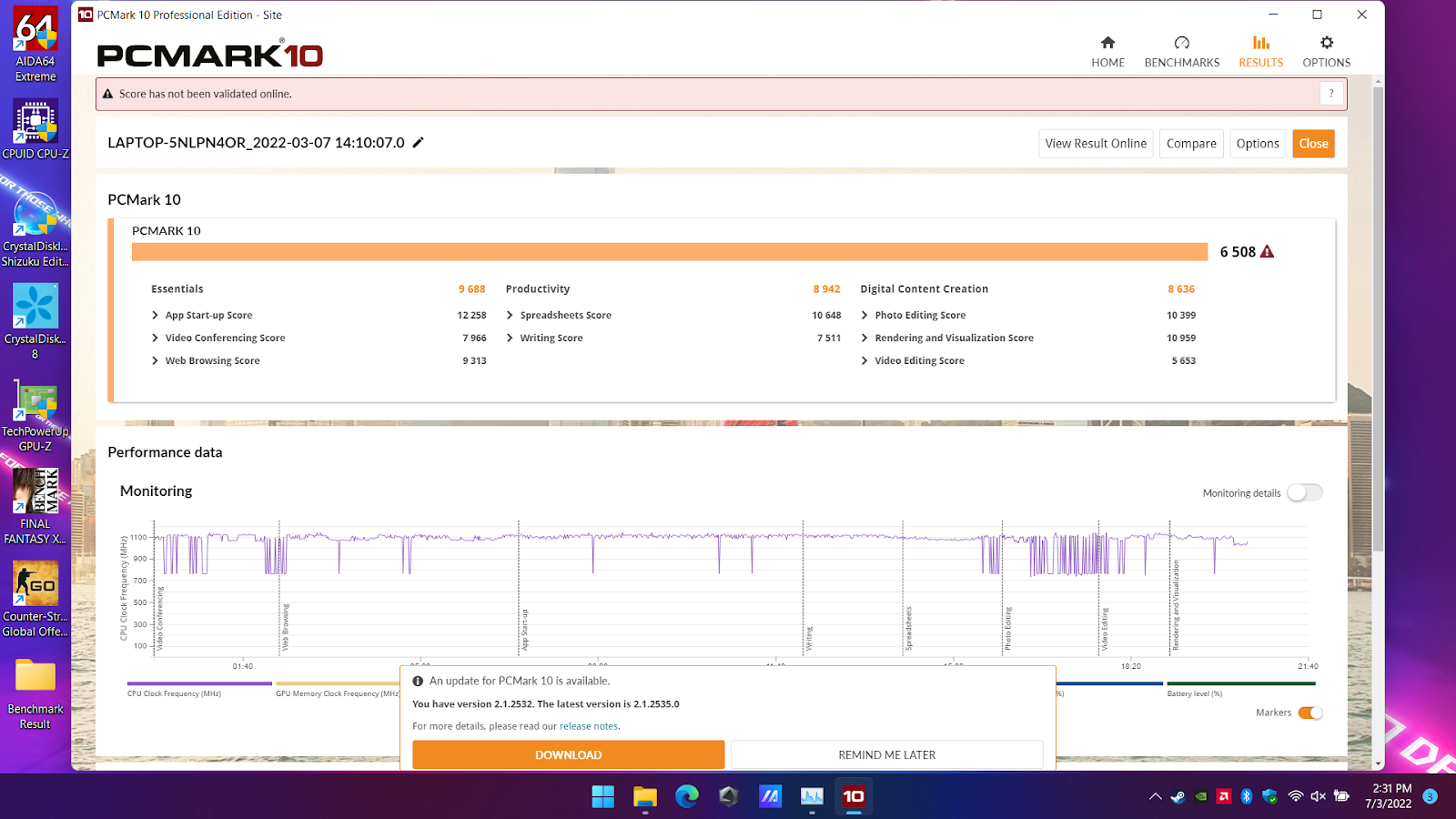Screen dimensions: 1456x819
Task: Click the help question mark in warning banner
Action: click(x=1331, y=94)
